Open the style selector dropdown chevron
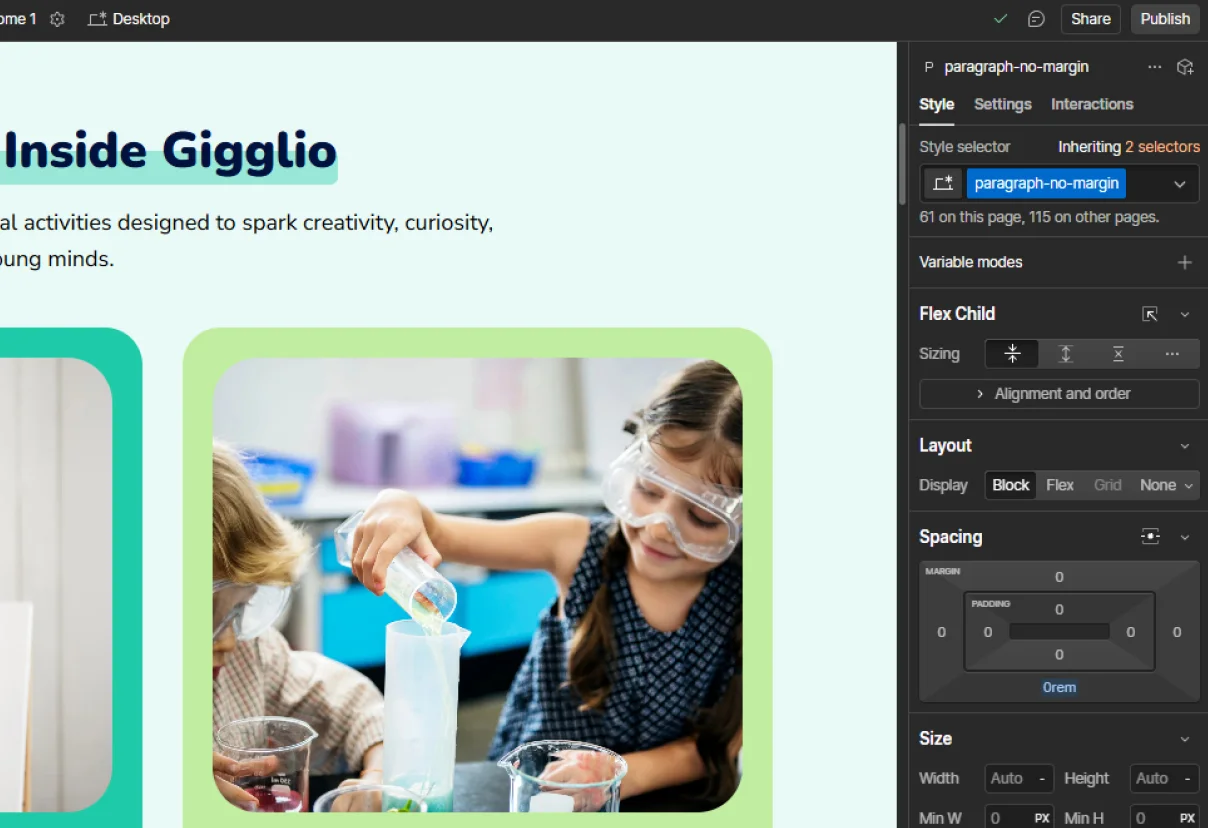The height and width of the screenshot is (828, 1208). tap(1180, 184)
